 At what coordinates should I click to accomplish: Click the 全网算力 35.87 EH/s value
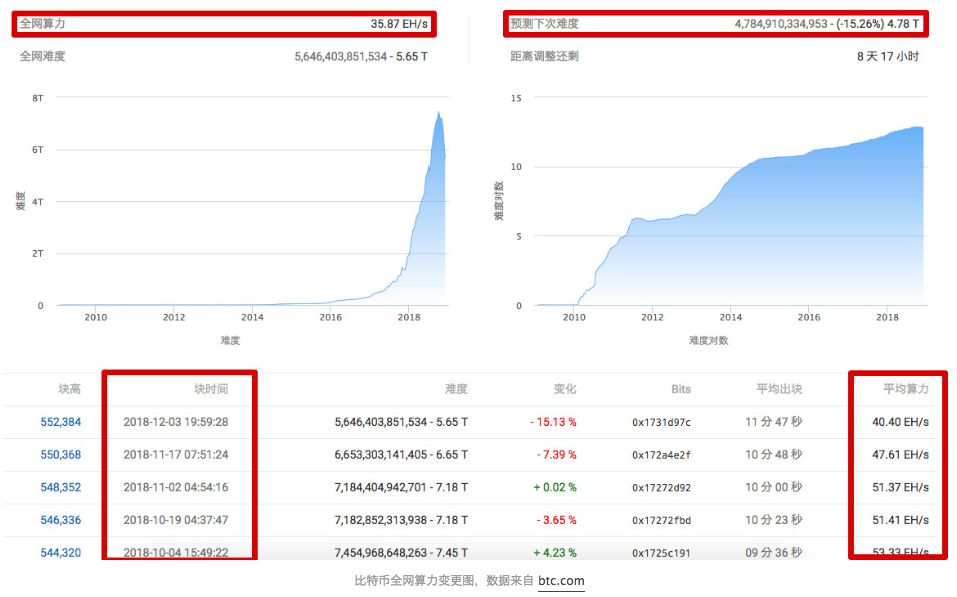click(x=399, y=24)
